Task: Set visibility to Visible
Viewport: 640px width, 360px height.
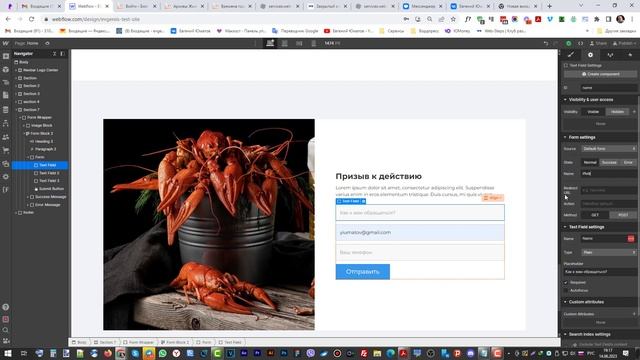Action: coord(593,112)
